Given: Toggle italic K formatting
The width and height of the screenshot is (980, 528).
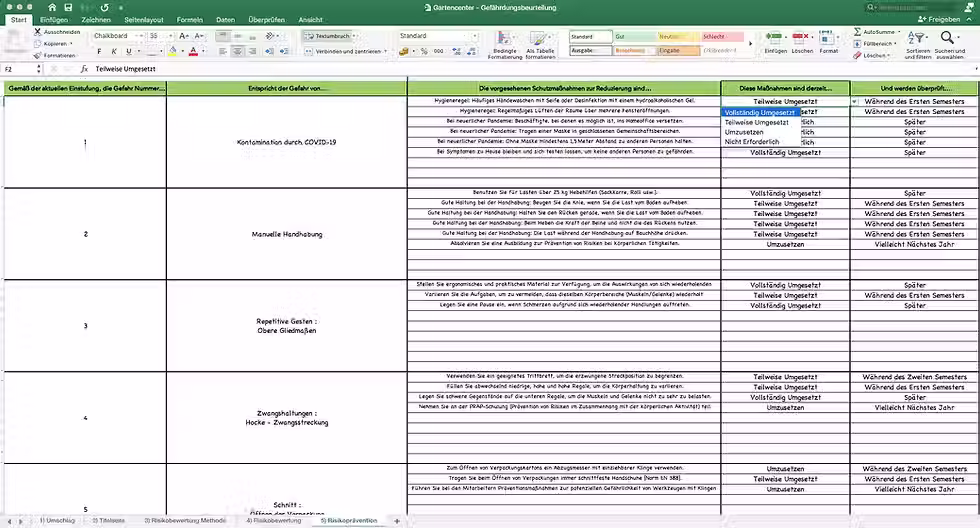Looking at the screenshot, I should (x=114, y=51).
